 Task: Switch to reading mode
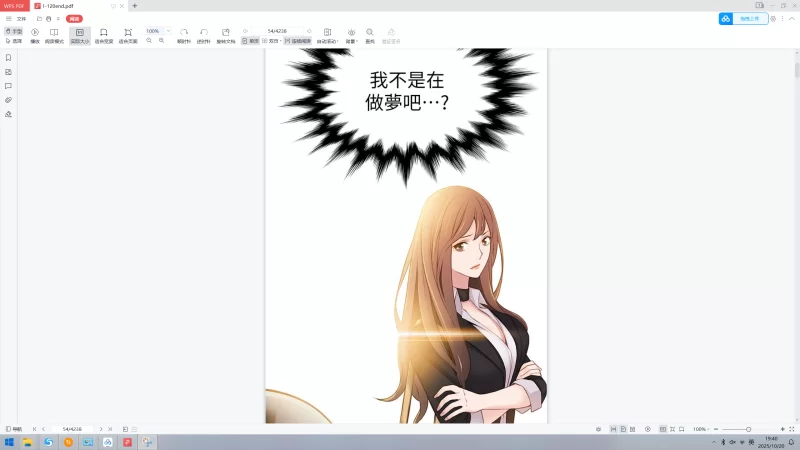pos(54,36)
